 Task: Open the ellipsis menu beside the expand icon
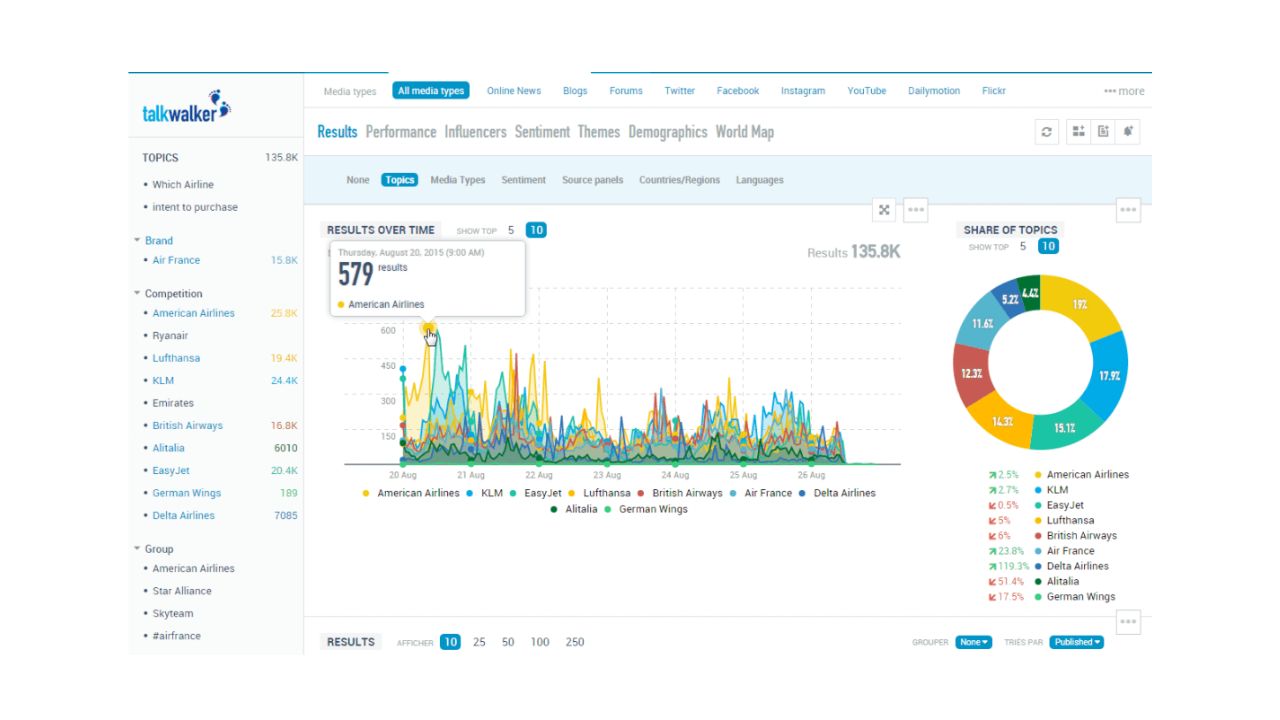click(915, 210)
